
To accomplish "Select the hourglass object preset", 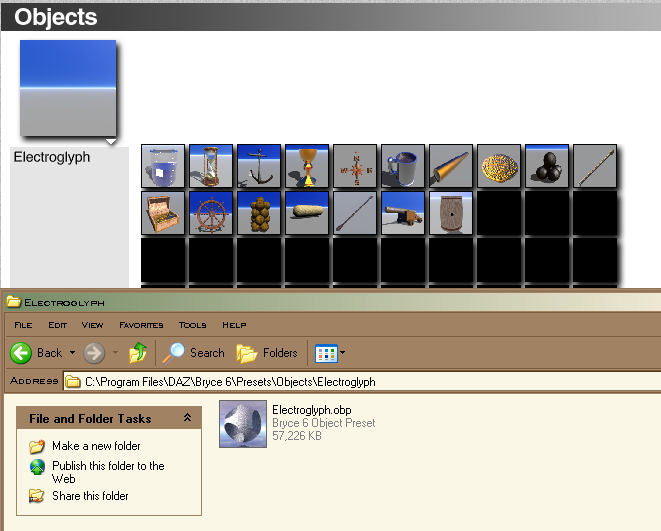I will (211, 166).
